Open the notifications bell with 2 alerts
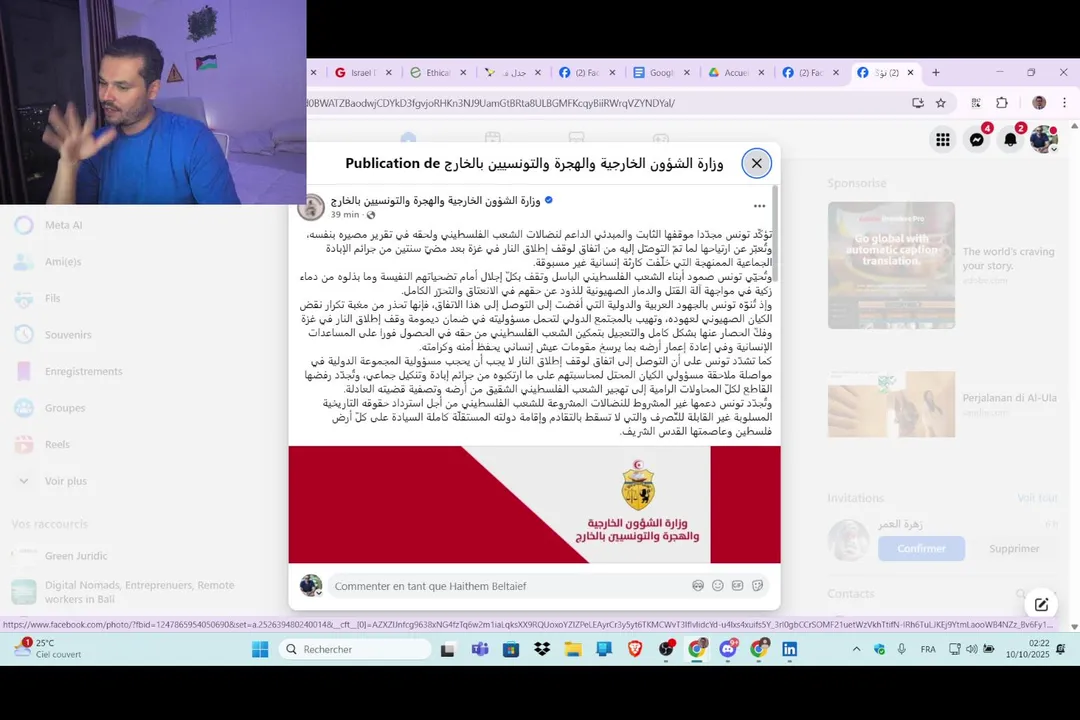The height and width of the screenshot is (720, 1080). 1010,140
